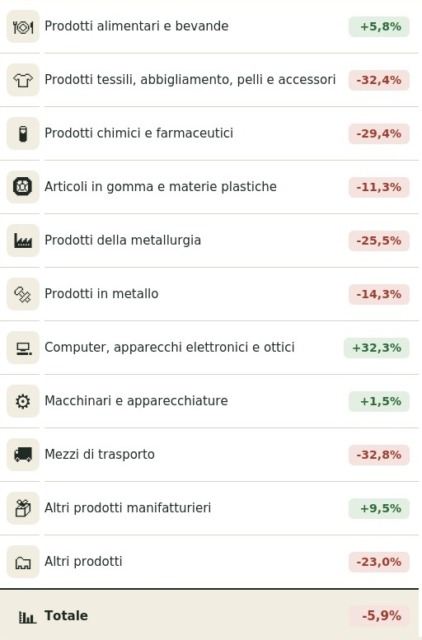Select the chemical products vial icon

[x=23, y=134]
